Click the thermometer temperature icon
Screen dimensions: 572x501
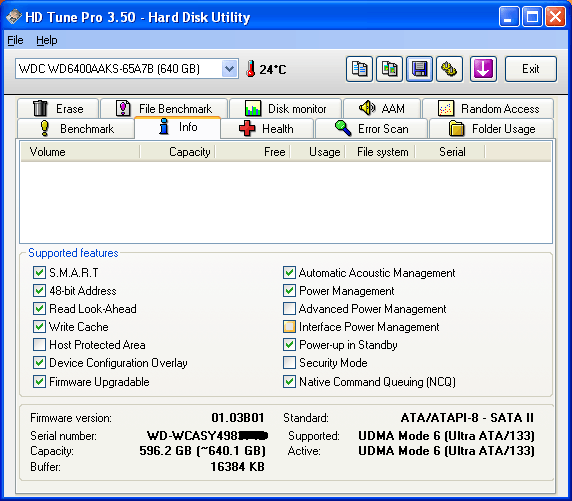click(x=250, y=69)
